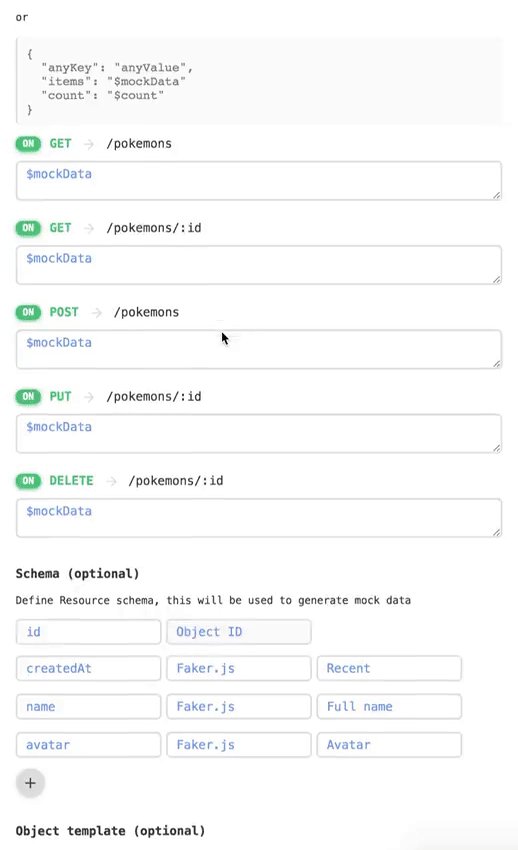Click the id schema field input
Screen dimensions: 518x850
pos(88,632)
